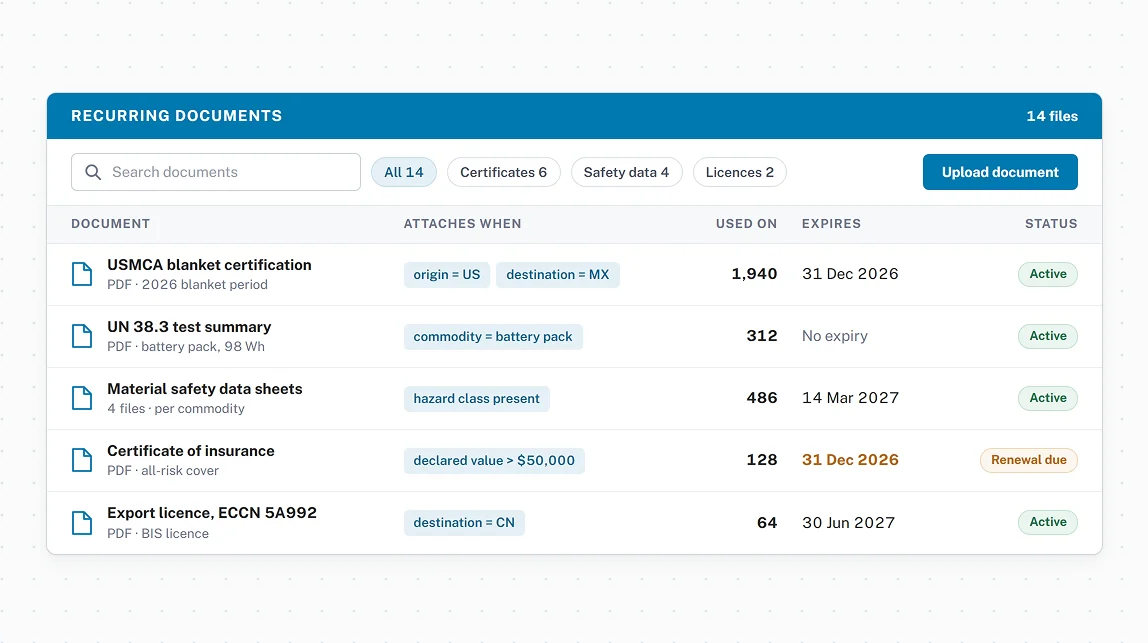Click the USMCA expiry date 31 Dec 2026

click(x=850, y=274)
